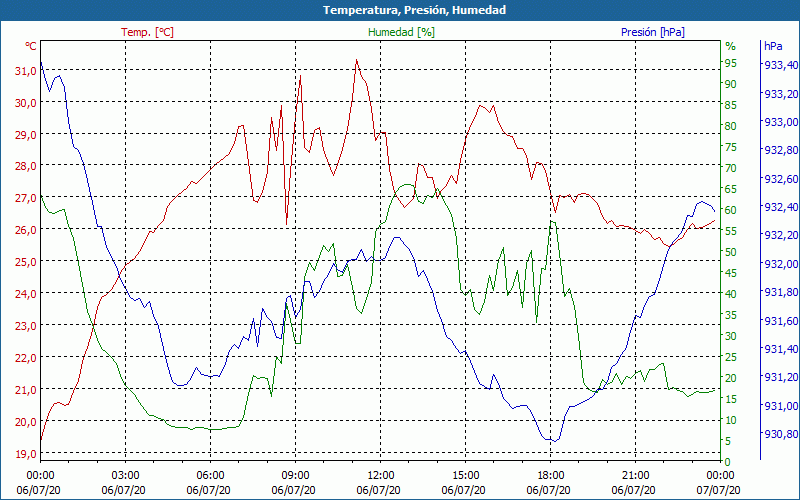Click the '50' humidity axis value
Viewport: 800px width, 500px height.
click(x=731, y=252)
